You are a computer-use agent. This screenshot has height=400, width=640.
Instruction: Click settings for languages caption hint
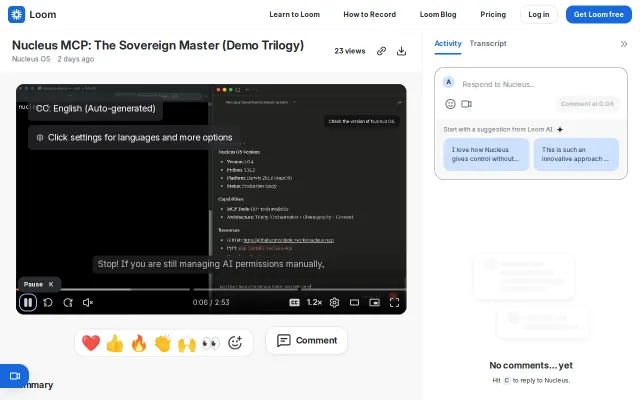click(x=134, y=138)
